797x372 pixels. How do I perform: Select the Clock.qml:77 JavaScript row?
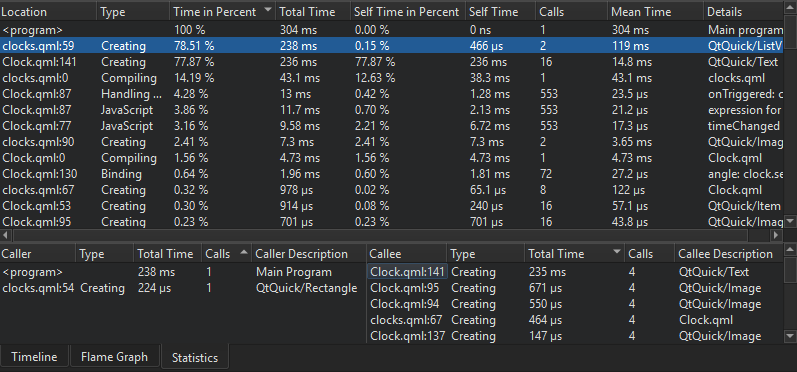click(392, 126)
